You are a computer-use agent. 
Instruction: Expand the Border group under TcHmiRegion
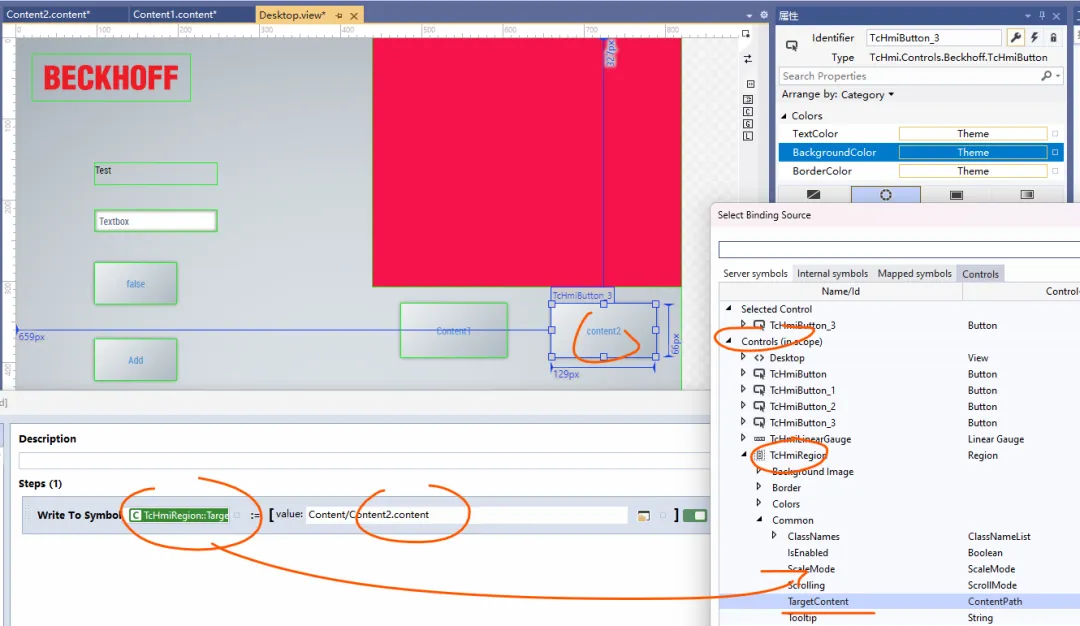759,487
